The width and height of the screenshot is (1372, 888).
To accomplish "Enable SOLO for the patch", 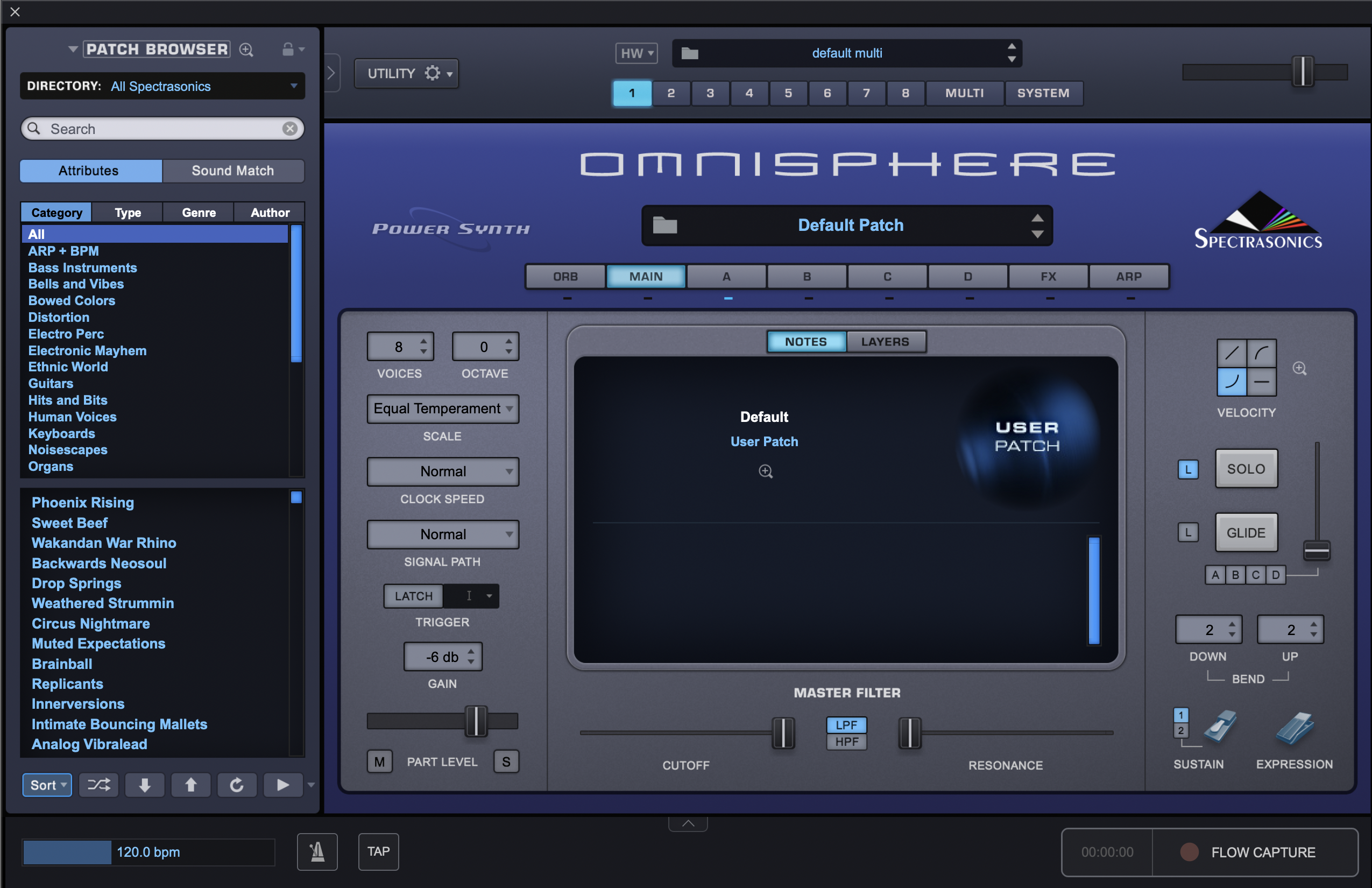I will pyautogui.click(x=1246, y=469).
